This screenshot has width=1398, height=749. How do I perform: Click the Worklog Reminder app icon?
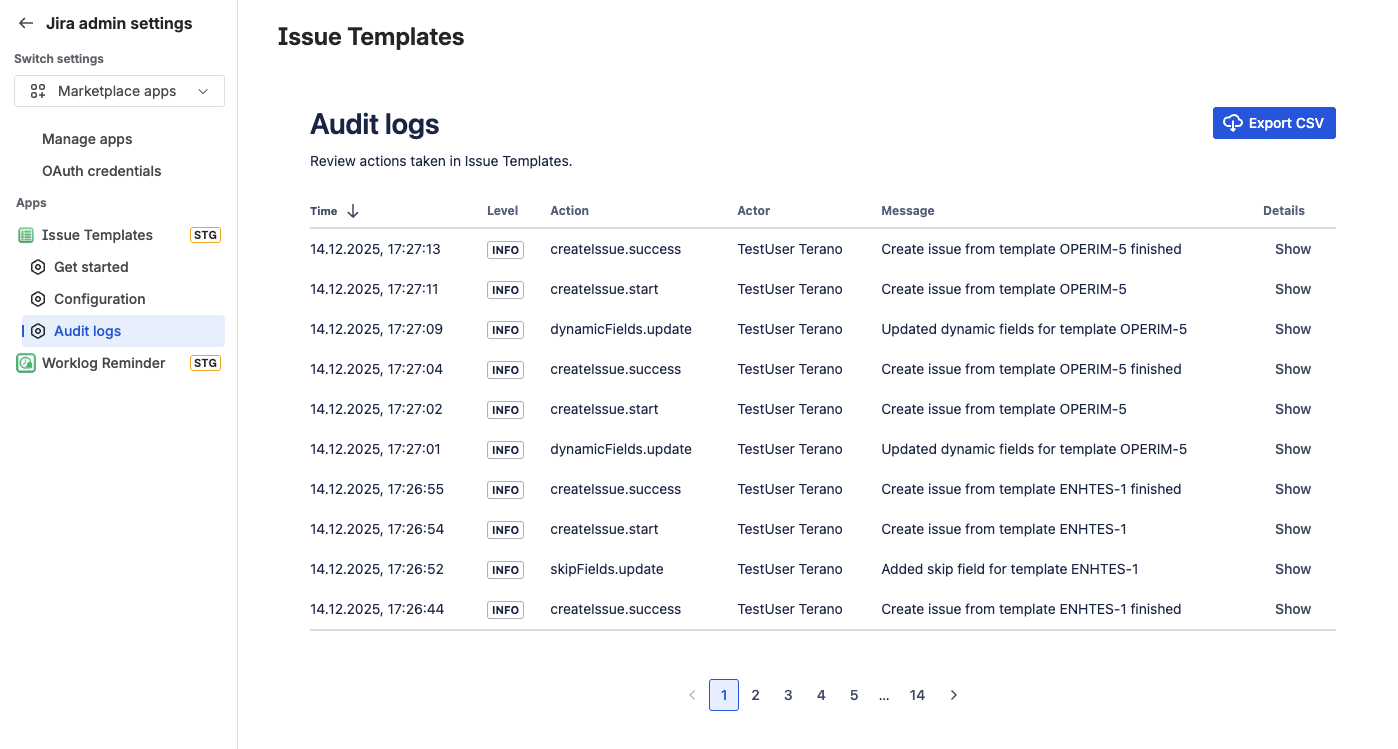tap(26, 362)
